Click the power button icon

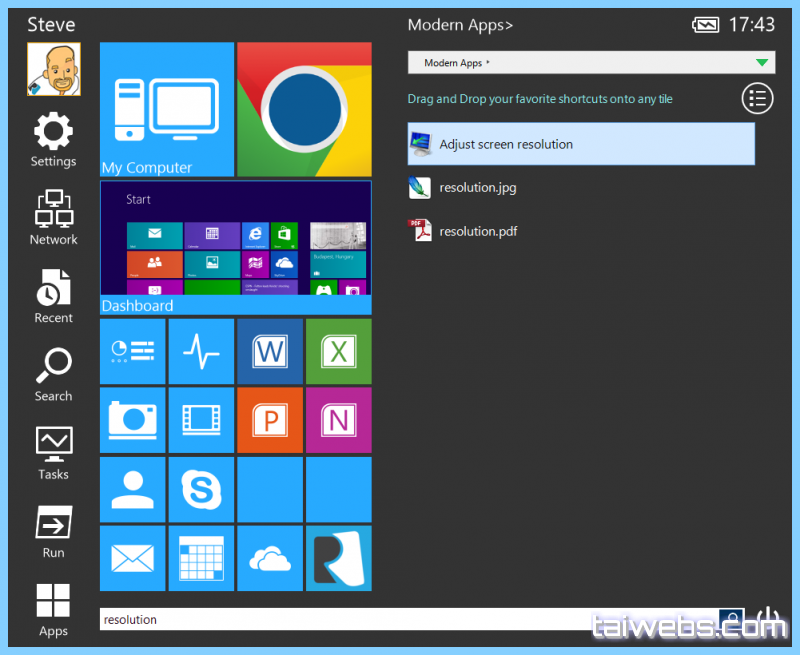(x=767, y=619)
